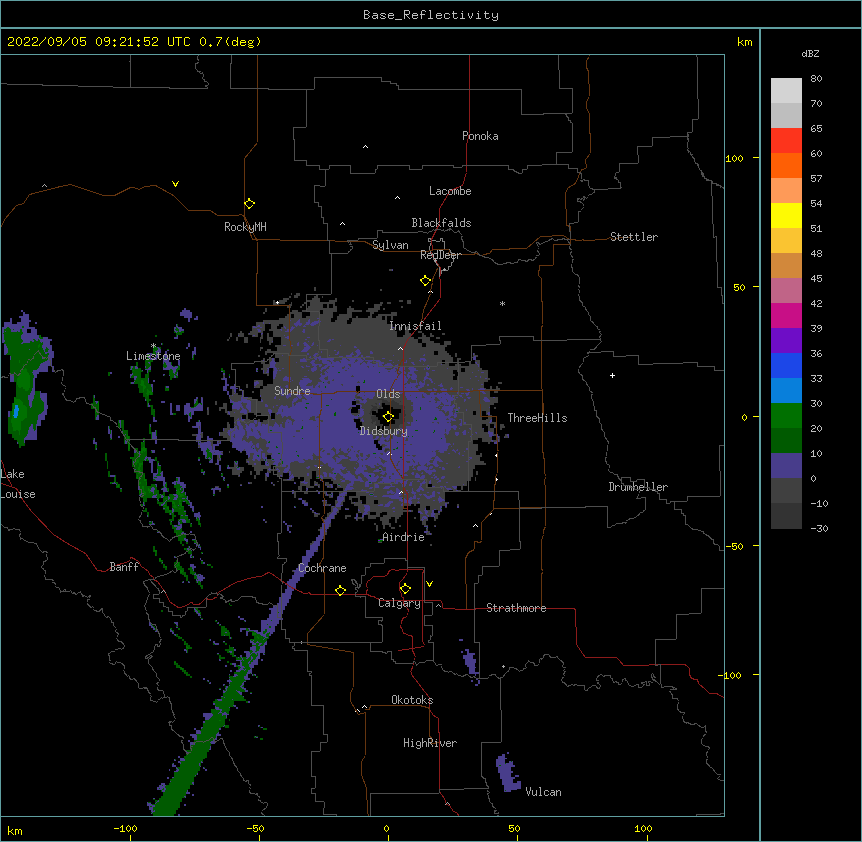Screen dimensions: 862x842
Task: Click the Limestone label
Action: [153, 356]
